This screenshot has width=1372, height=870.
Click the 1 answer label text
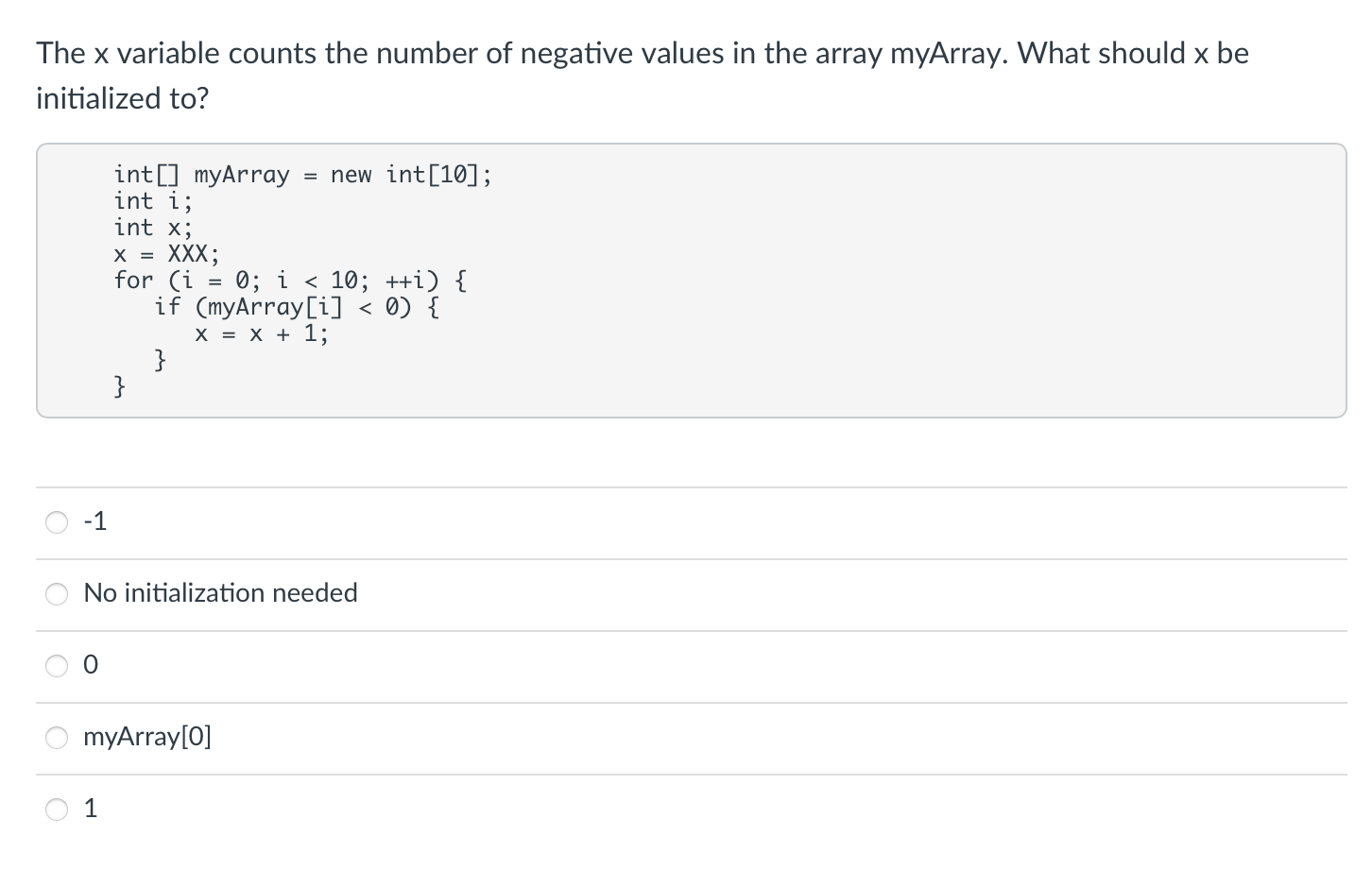tap(91, 808)
